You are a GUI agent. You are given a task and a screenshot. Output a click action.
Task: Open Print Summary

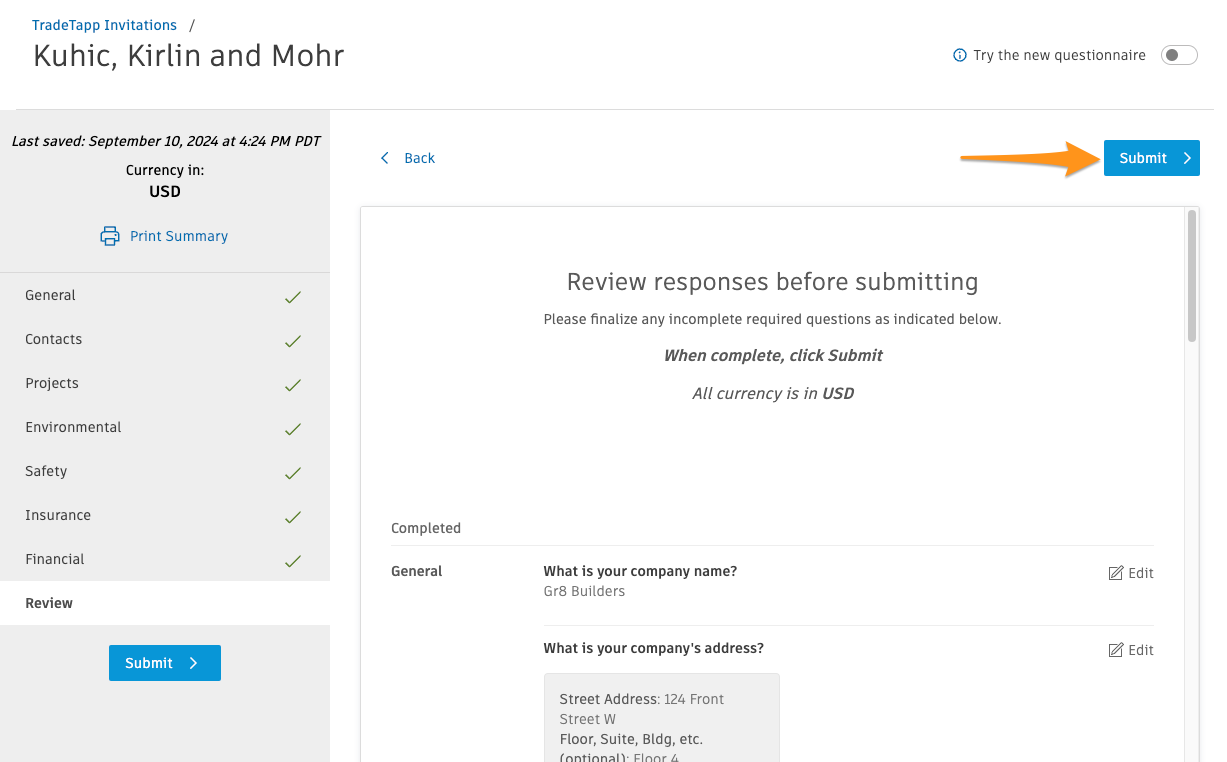(x=179, y=236)
